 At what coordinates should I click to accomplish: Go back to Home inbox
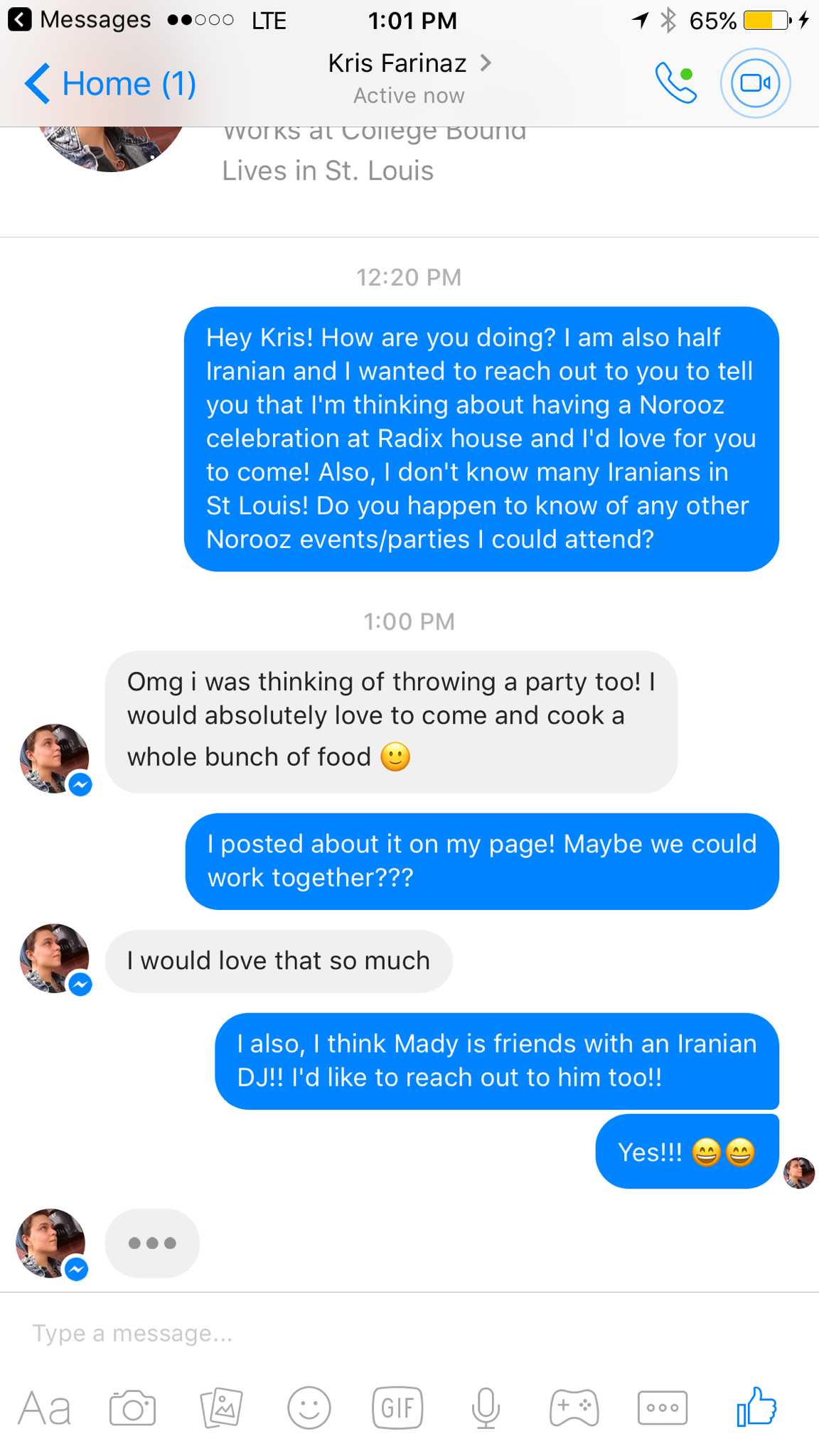click(110, 84)
